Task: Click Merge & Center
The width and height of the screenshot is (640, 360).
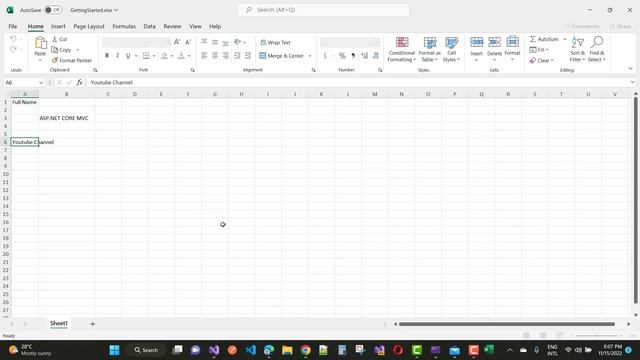Action: (282, 56)
